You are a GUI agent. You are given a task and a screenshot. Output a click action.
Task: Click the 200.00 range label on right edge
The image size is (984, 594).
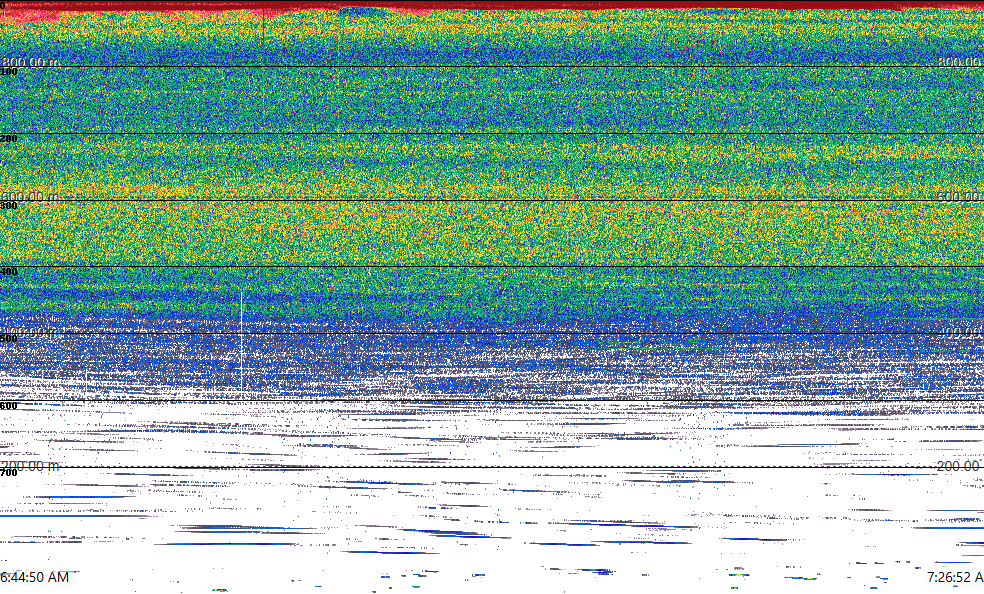pyautogui.click(x=960, y=465)
